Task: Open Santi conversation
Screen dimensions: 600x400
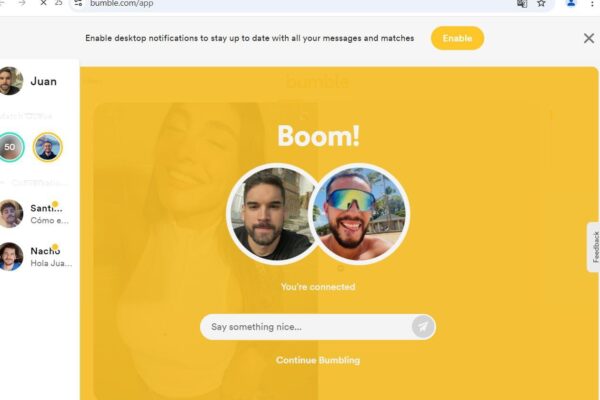Action: [x=36, y=214]
